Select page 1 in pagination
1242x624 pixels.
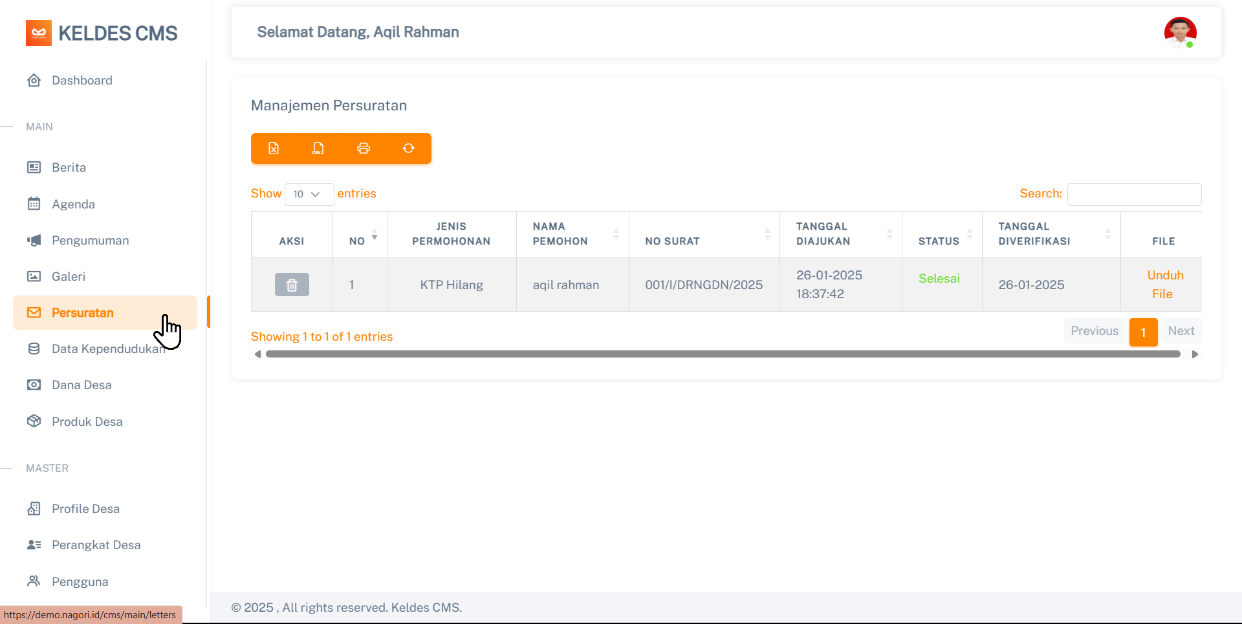[x=1143, y=332]
